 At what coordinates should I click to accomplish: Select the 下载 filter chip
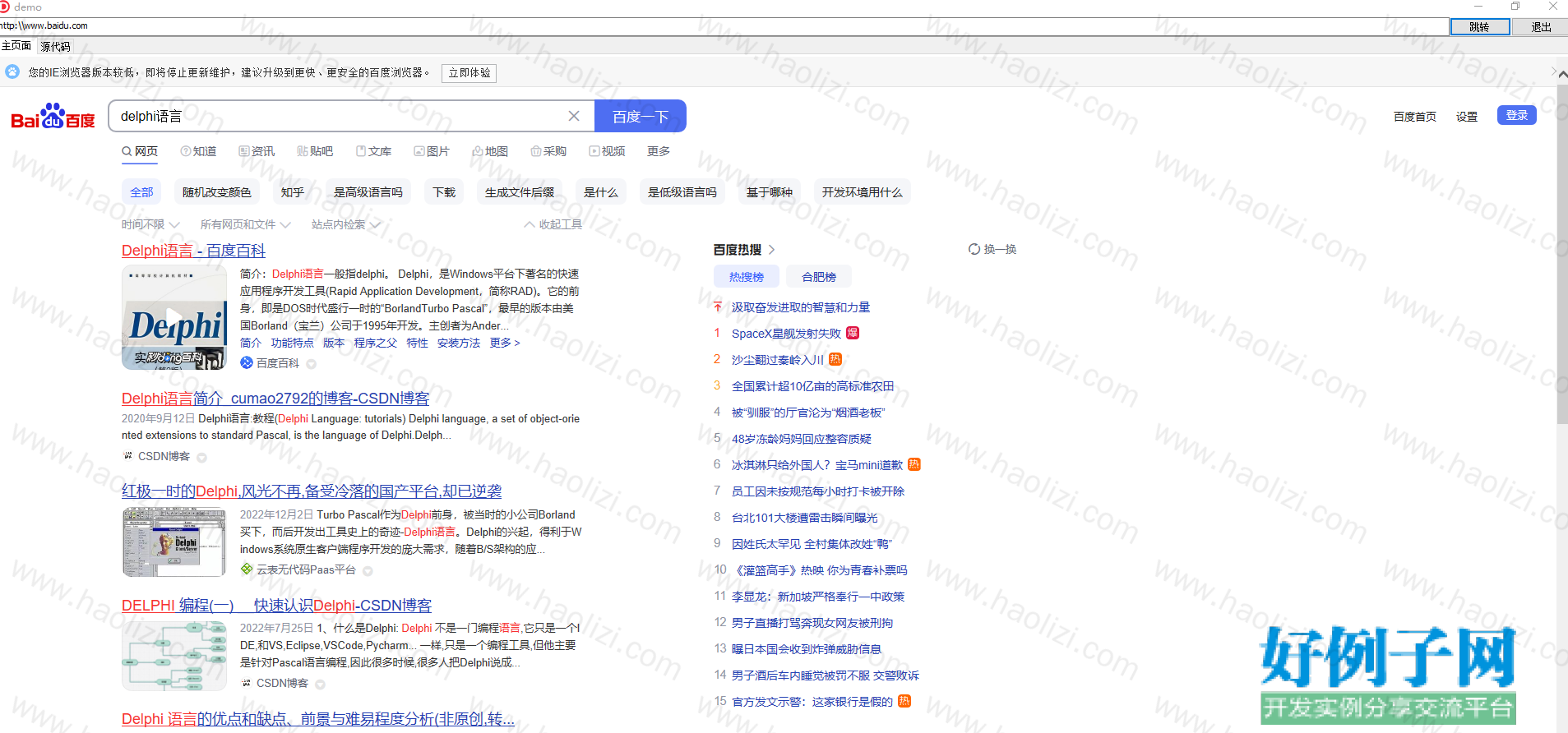[x=444, y=192]
